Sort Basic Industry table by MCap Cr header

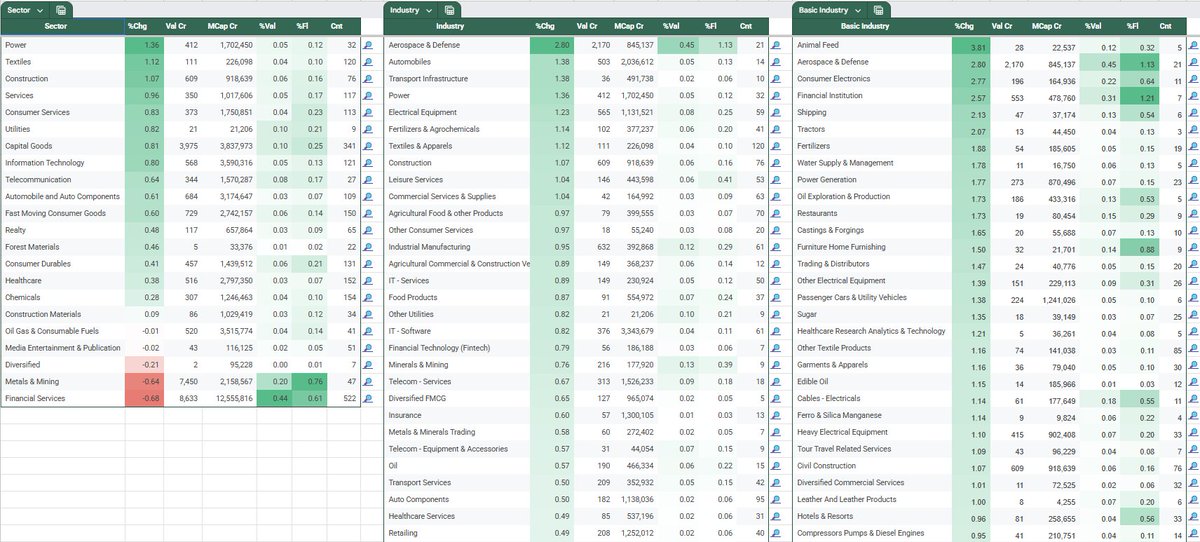[1054, 26]
